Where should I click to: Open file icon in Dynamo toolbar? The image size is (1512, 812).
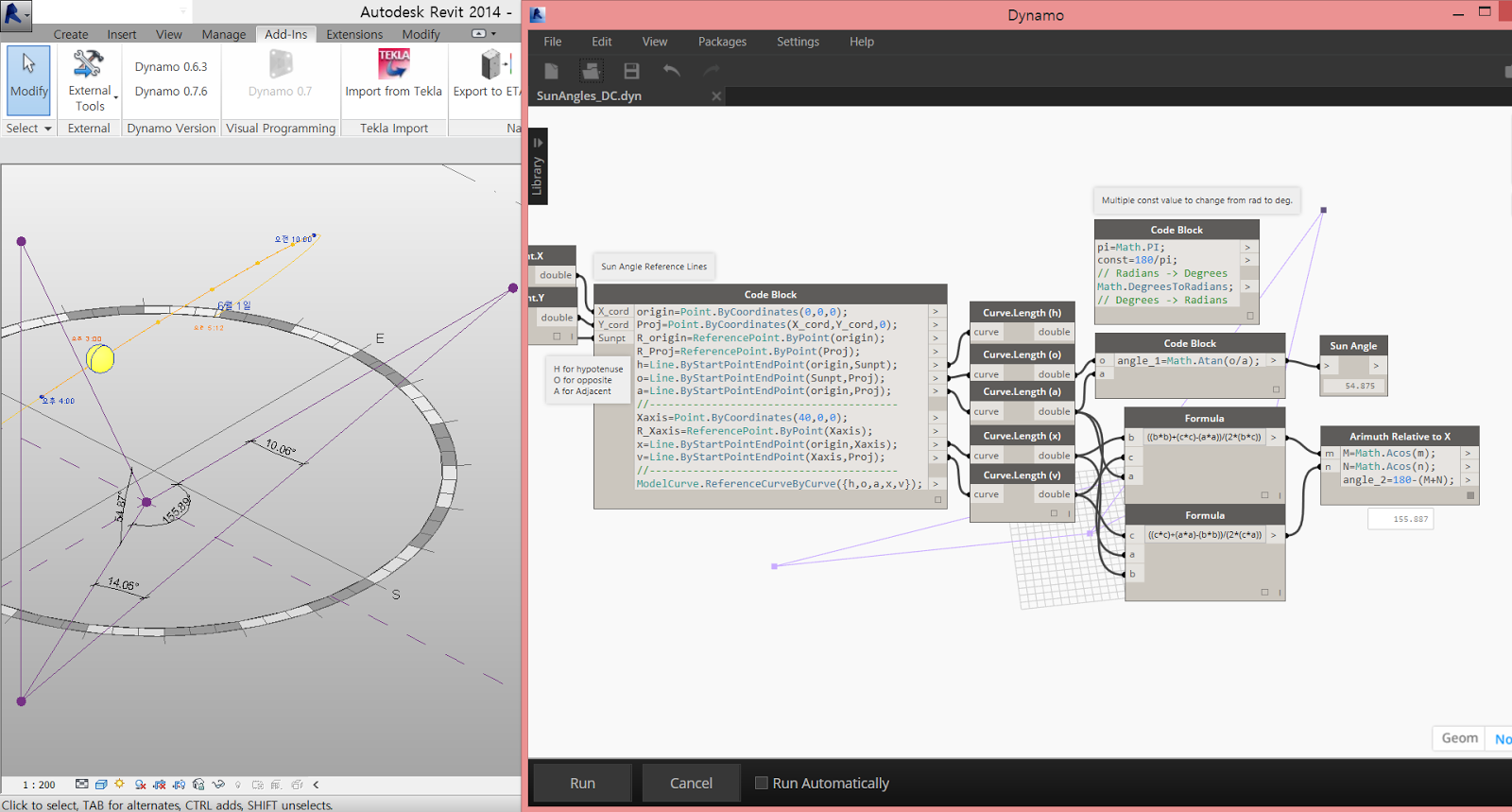pyautogui.click(x=592, y=71)
